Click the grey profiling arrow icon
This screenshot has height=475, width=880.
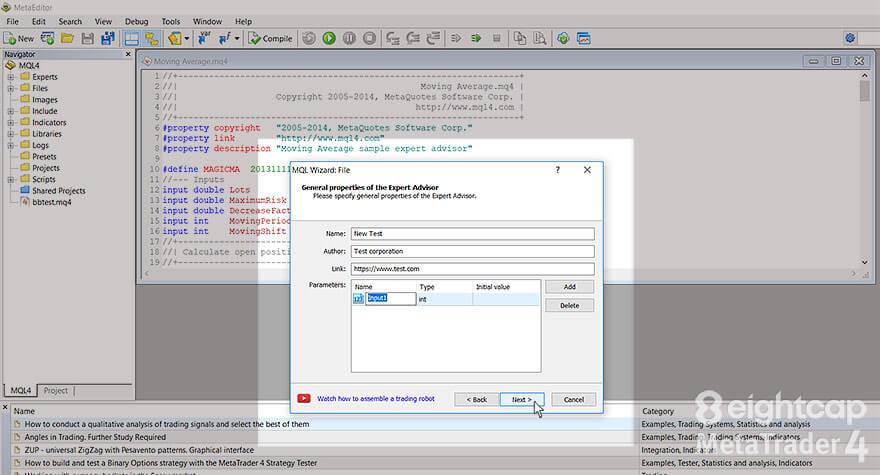456,39
